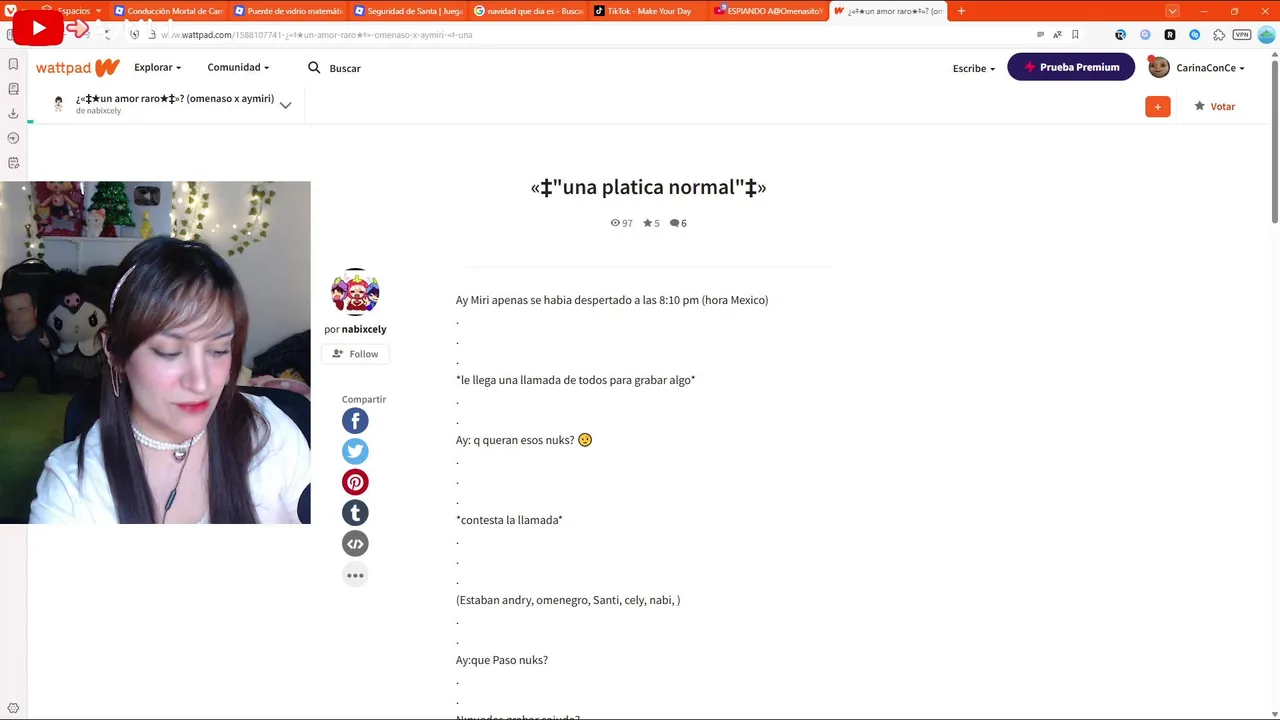The image size is (1280, 720).
Task: Open the Escribe dropdown
Action: point(974,68)
